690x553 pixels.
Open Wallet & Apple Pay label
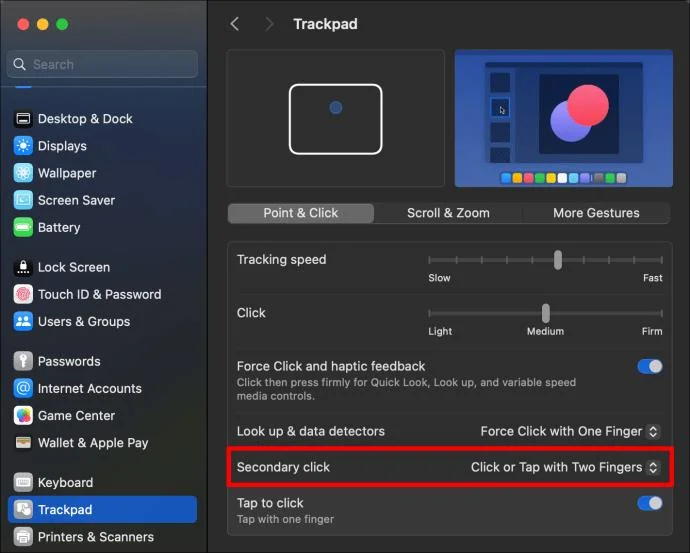(x=93, y=443)
